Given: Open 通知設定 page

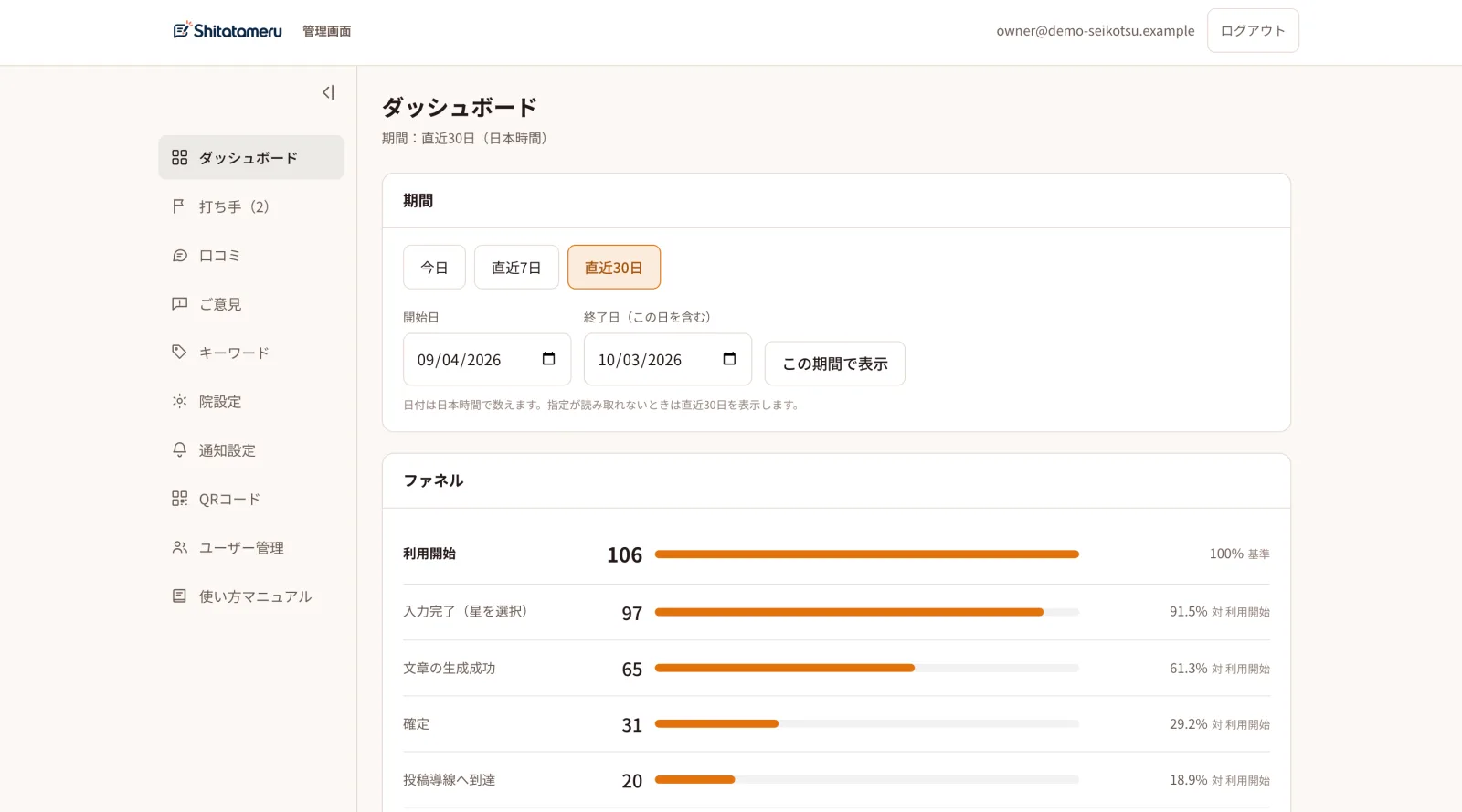Looking at the screenshot, I should tap(251, 450).
